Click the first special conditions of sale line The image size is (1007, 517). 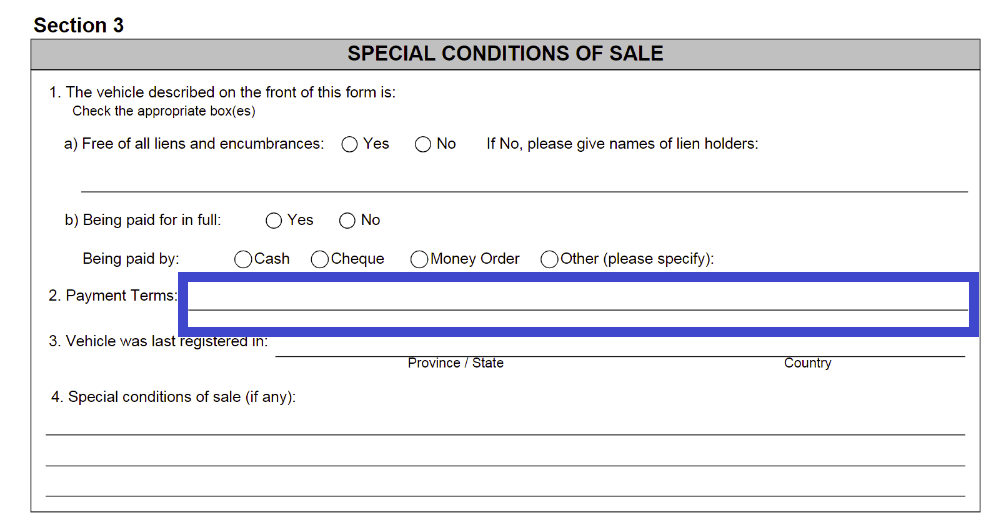pos(505,424)
